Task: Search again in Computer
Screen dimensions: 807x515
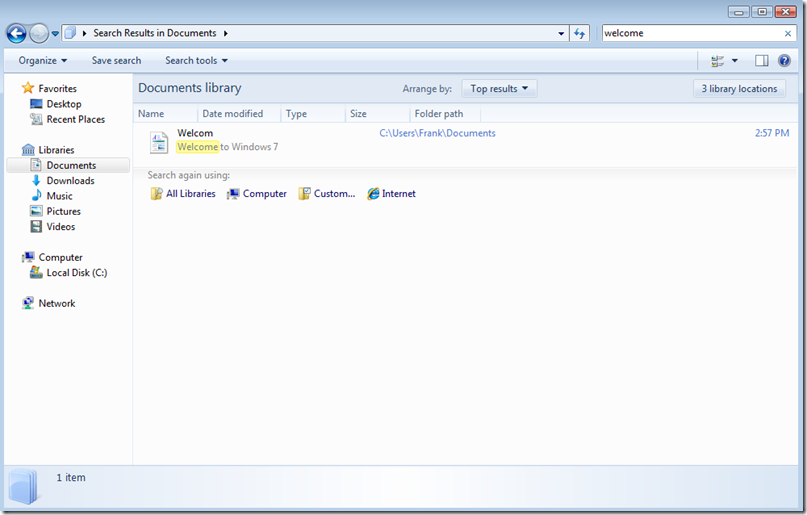Action: [257, 194]
